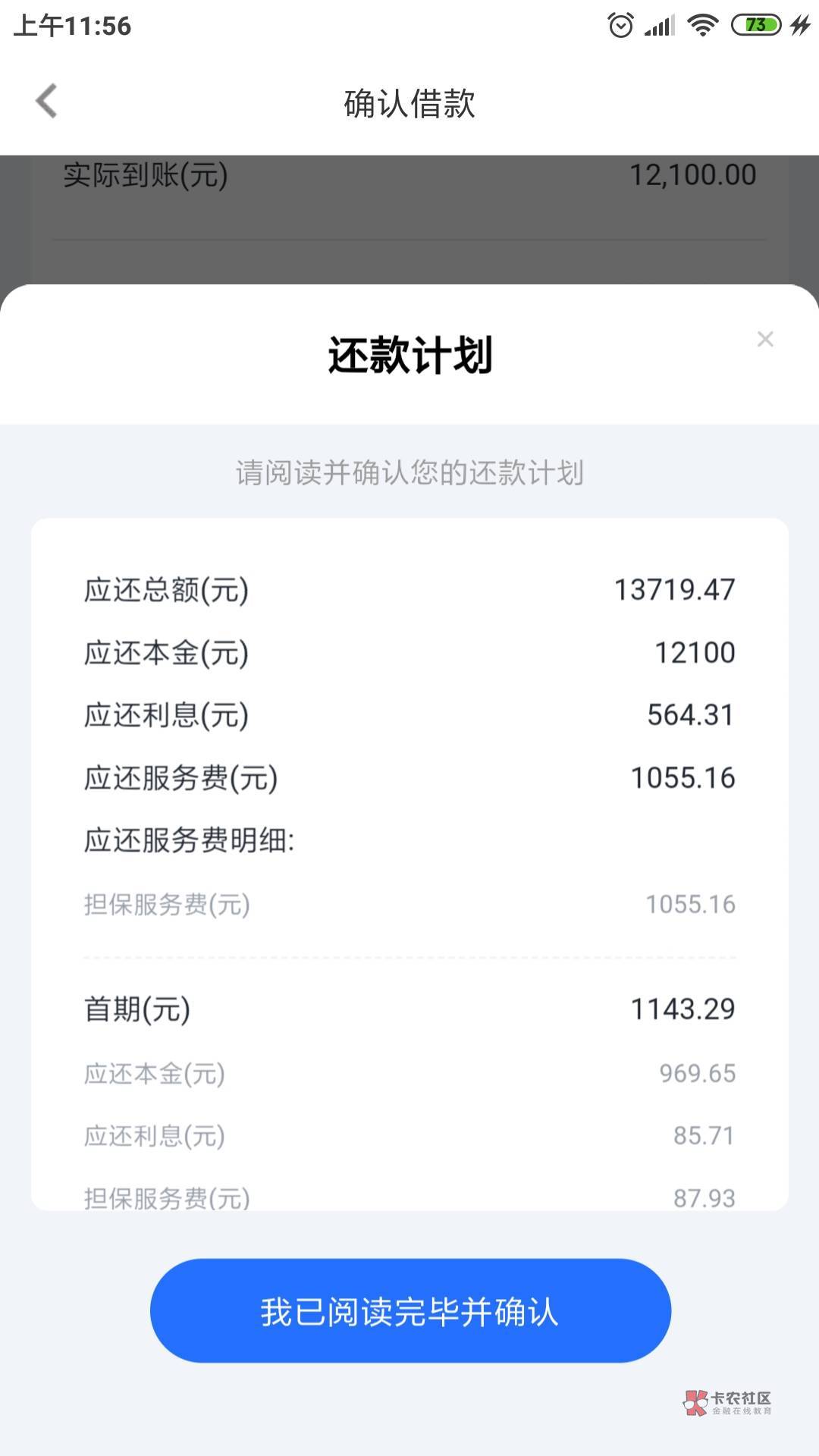Tap the 担保服务费 1055.16 detail row
The height and width of the screenshot is (1456, 819).
409,904
